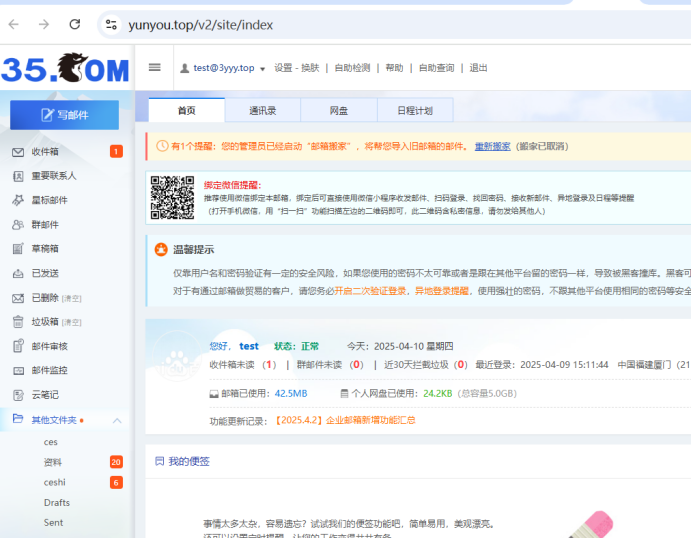Open the 资料 subfolder
Screen dimensions: 692x539
(x=53, y=462)
